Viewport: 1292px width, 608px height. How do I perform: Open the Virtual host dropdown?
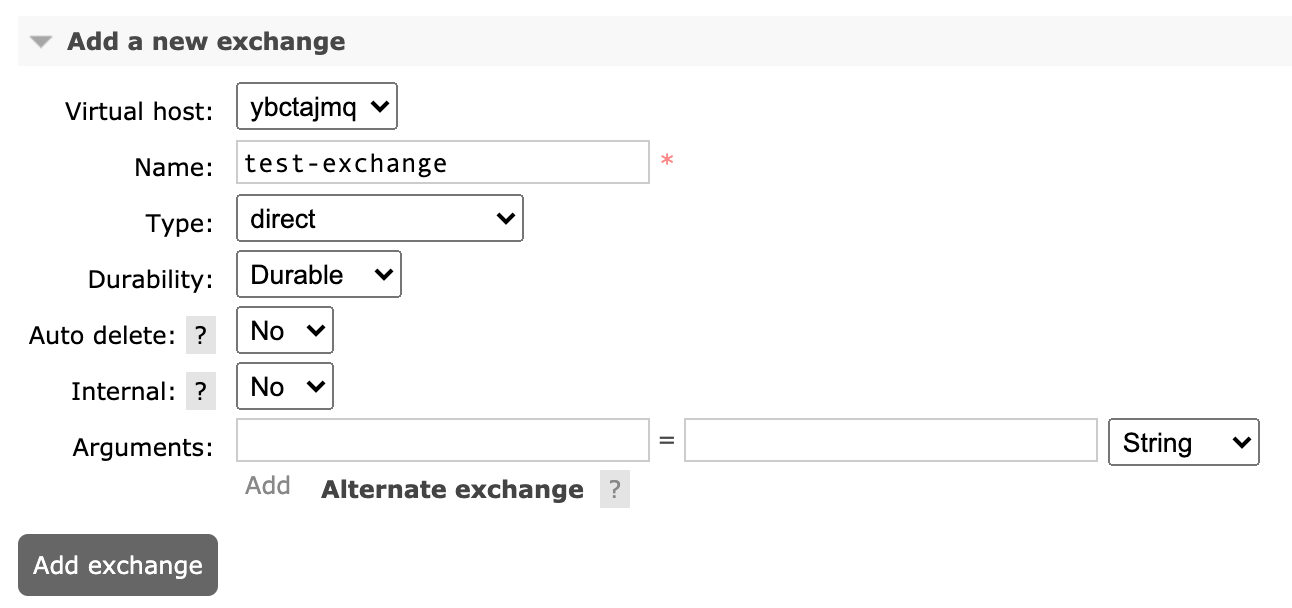pos(316,106)
